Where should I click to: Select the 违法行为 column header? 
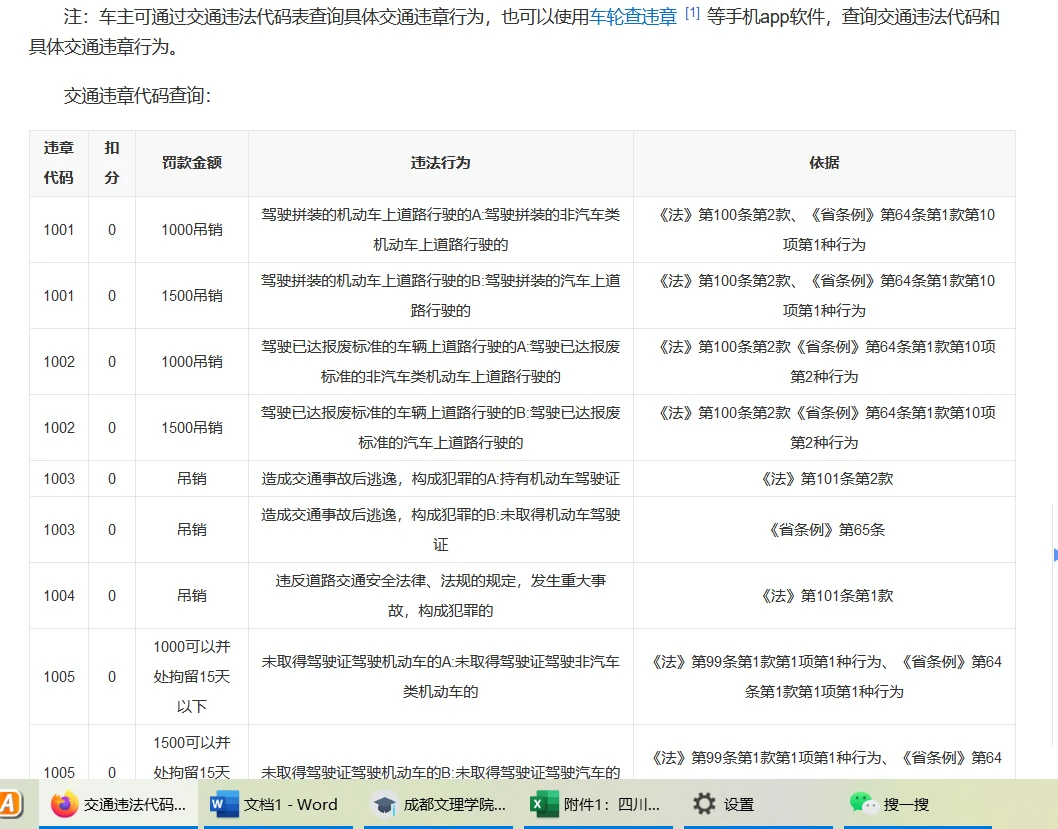click(440, 163)
